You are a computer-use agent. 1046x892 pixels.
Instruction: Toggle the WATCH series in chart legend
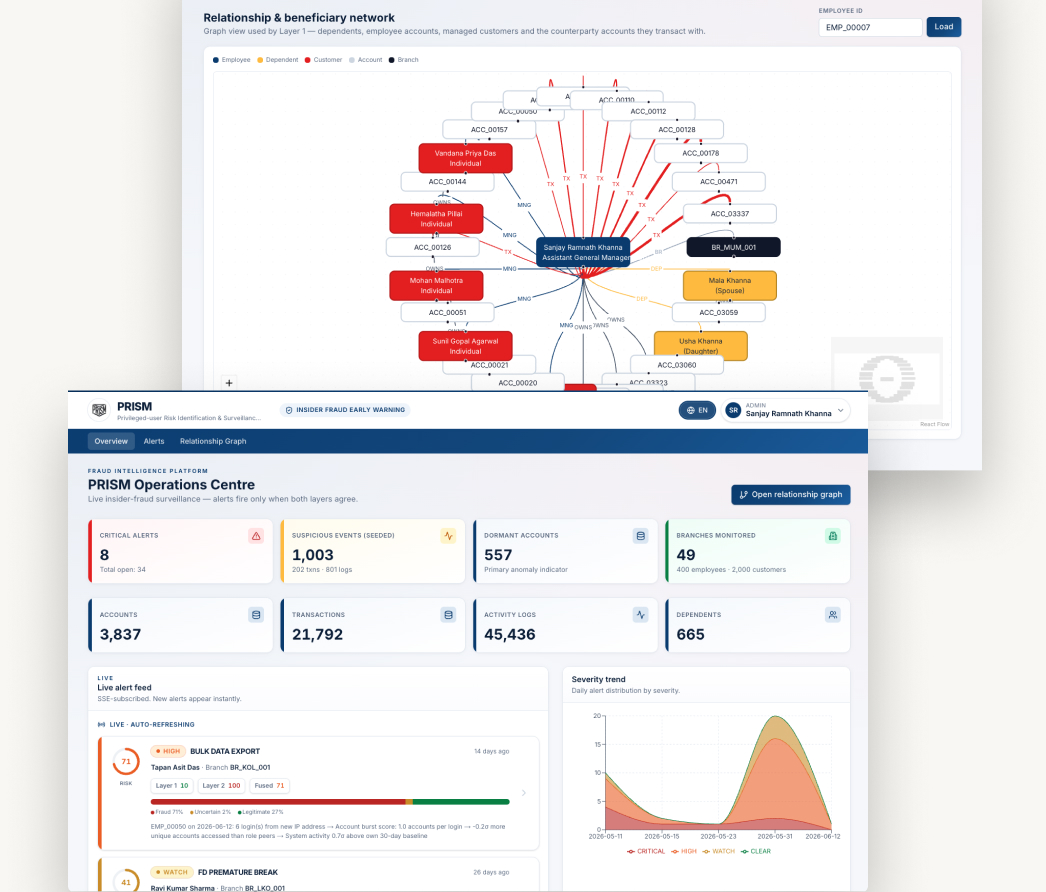(x=718, y=851)
